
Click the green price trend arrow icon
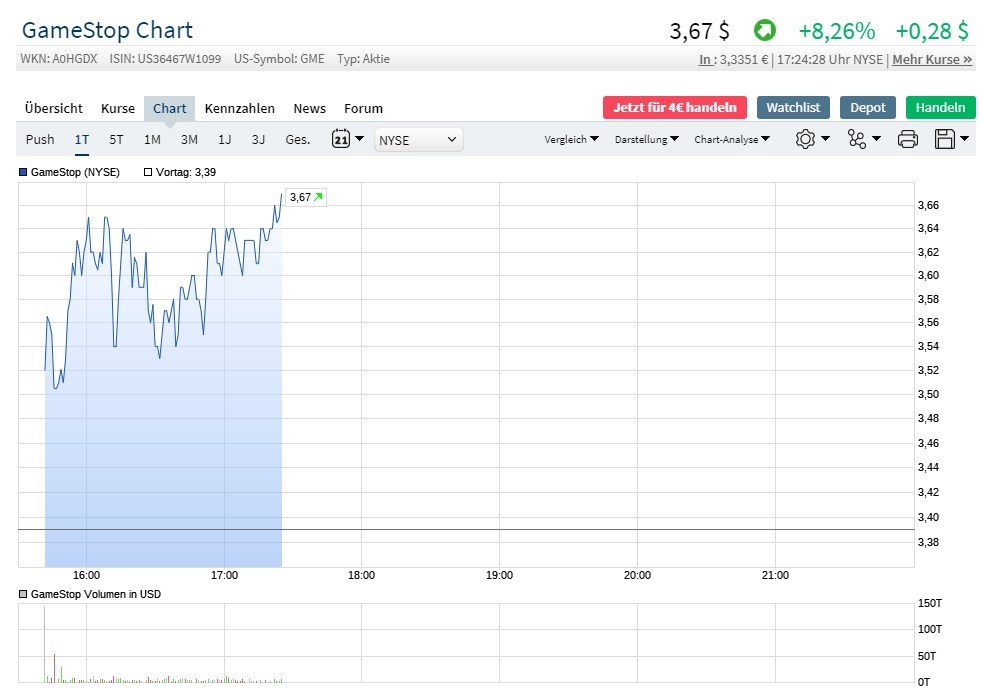click(x=764, y=31)
